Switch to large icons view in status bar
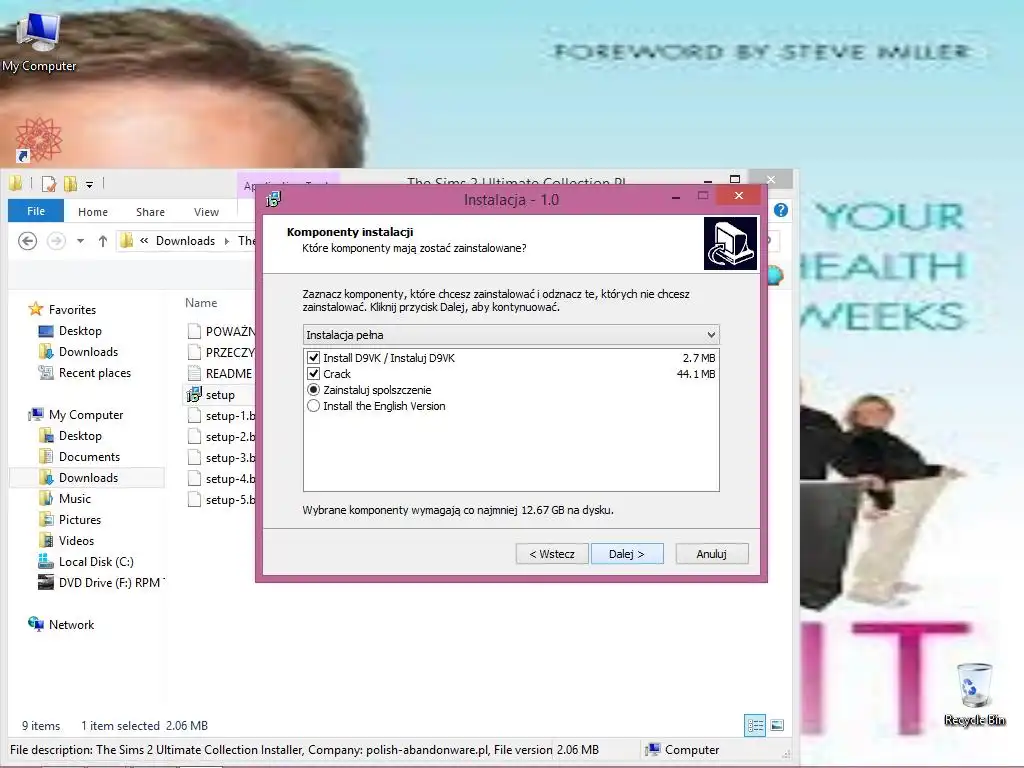The height and width of the screenshot is (768, 1024). click(x=777, y=725)
